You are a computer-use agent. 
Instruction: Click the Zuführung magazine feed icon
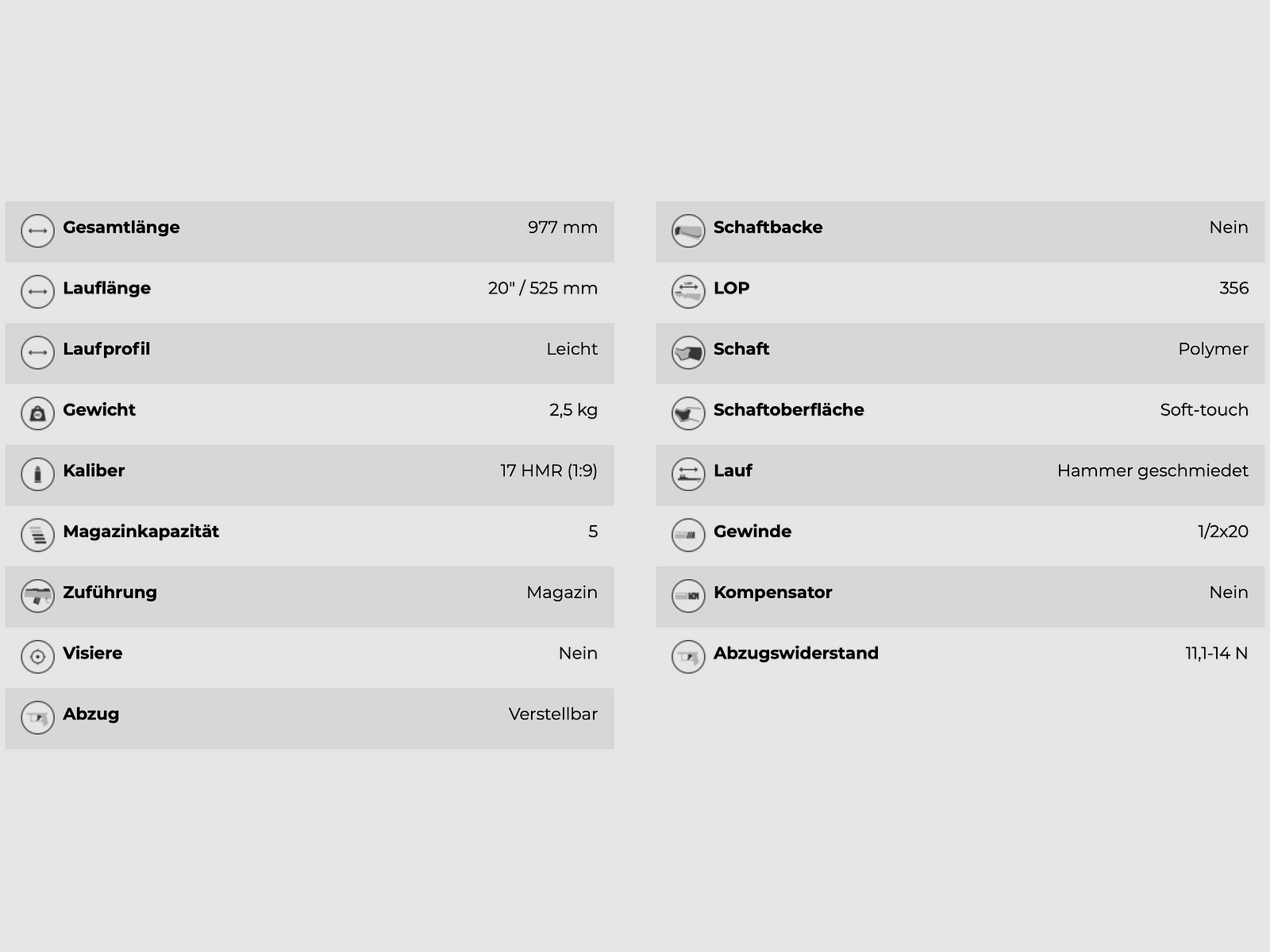point(37,597)
